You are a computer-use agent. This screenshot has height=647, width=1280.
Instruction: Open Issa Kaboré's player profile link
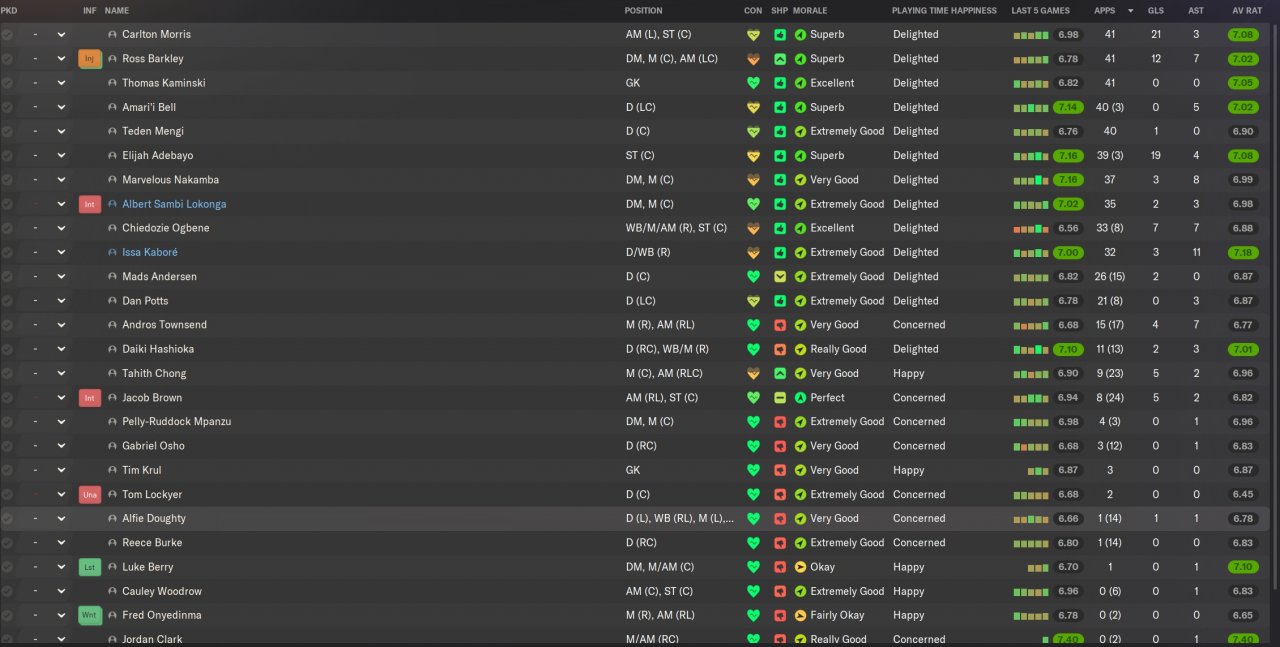coord(150,253)
